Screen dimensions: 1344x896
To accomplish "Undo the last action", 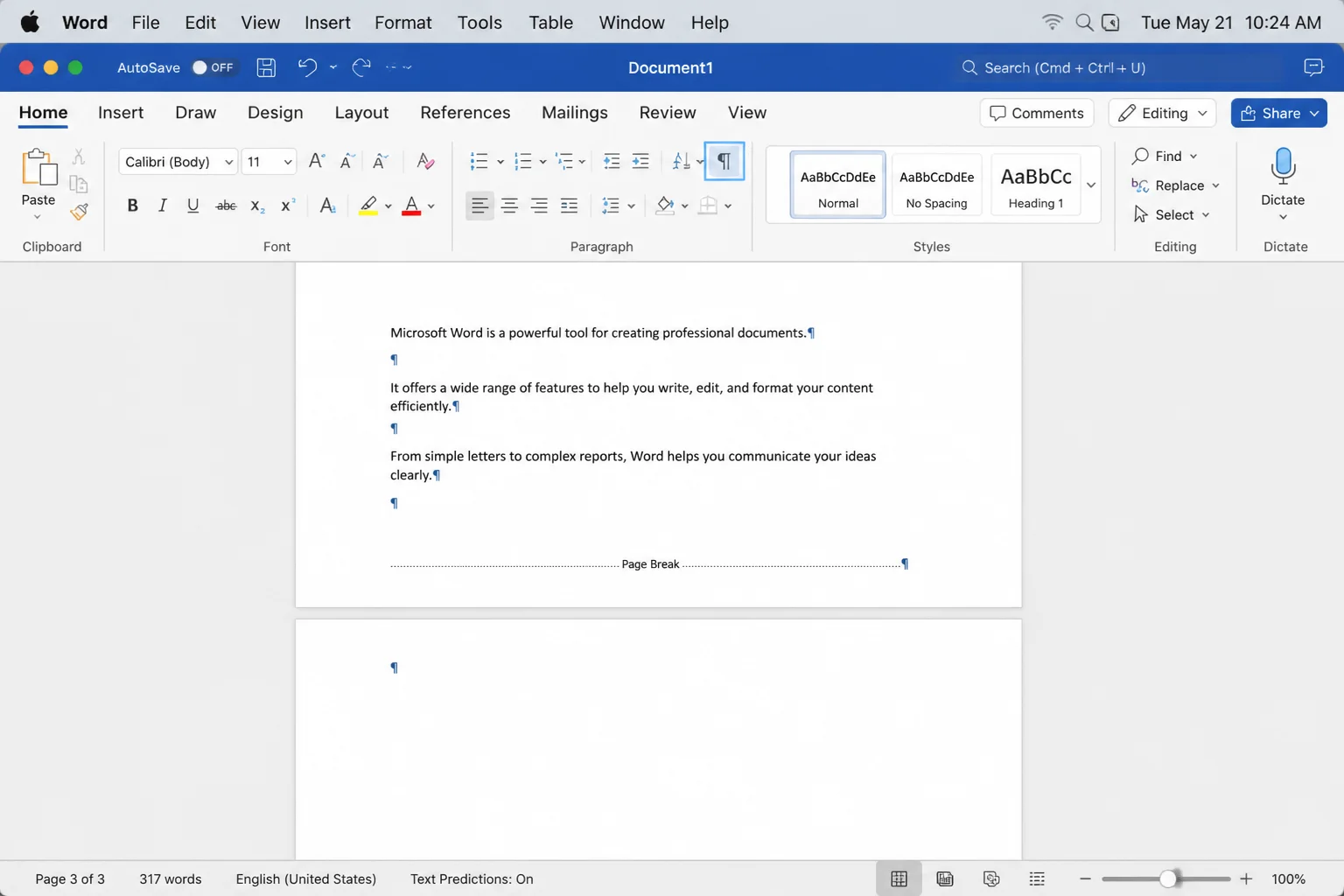I will (x=307, y=67).
